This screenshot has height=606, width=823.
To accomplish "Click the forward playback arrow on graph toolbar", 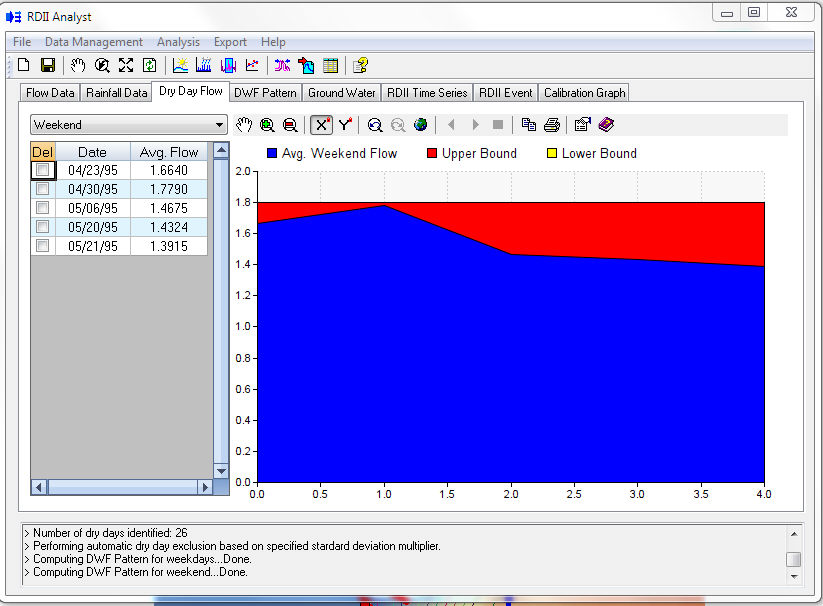I will tap(474, 125).
